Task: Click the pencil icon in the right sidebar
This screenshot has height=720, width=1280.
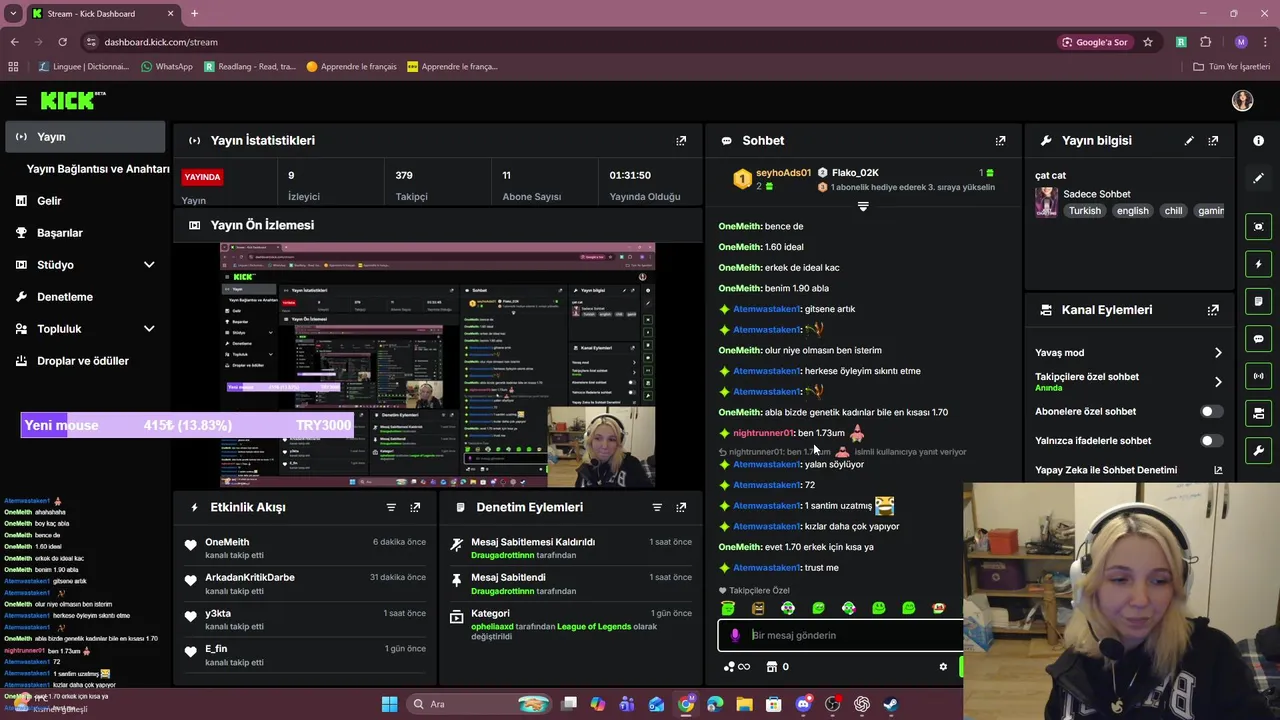Action: coord(1258,178)
